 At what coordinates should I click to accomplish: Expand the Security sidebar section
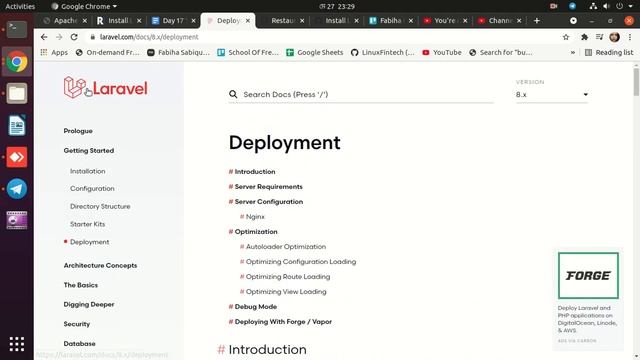click(x=77, y=324)
